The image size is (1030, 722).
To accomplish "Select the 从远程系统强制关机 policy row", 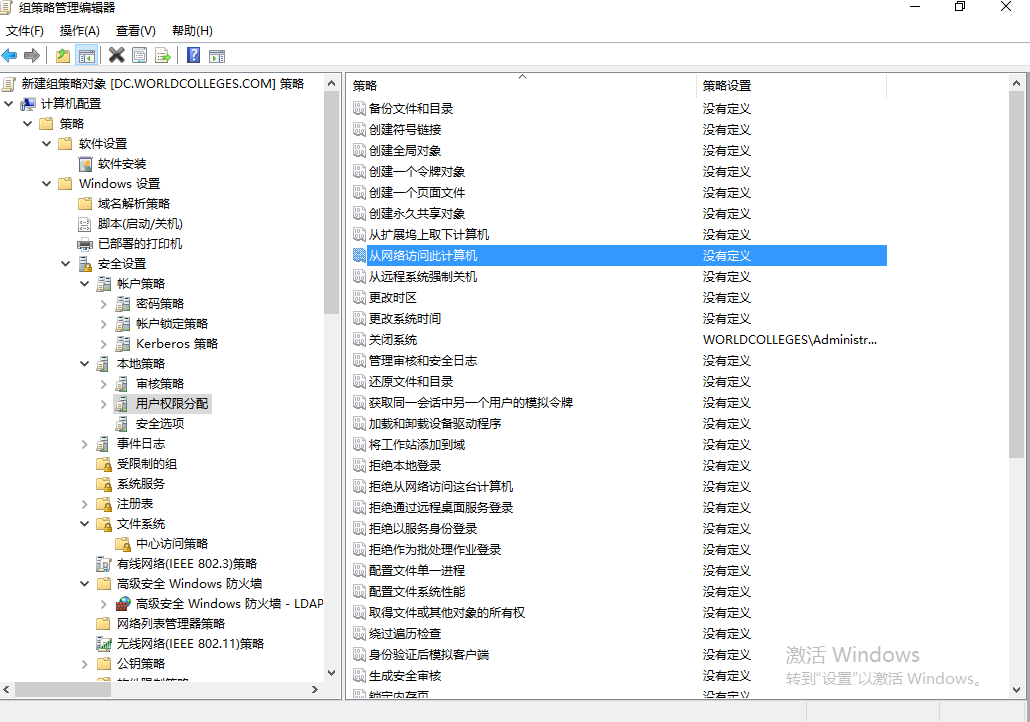I will 617,277.
